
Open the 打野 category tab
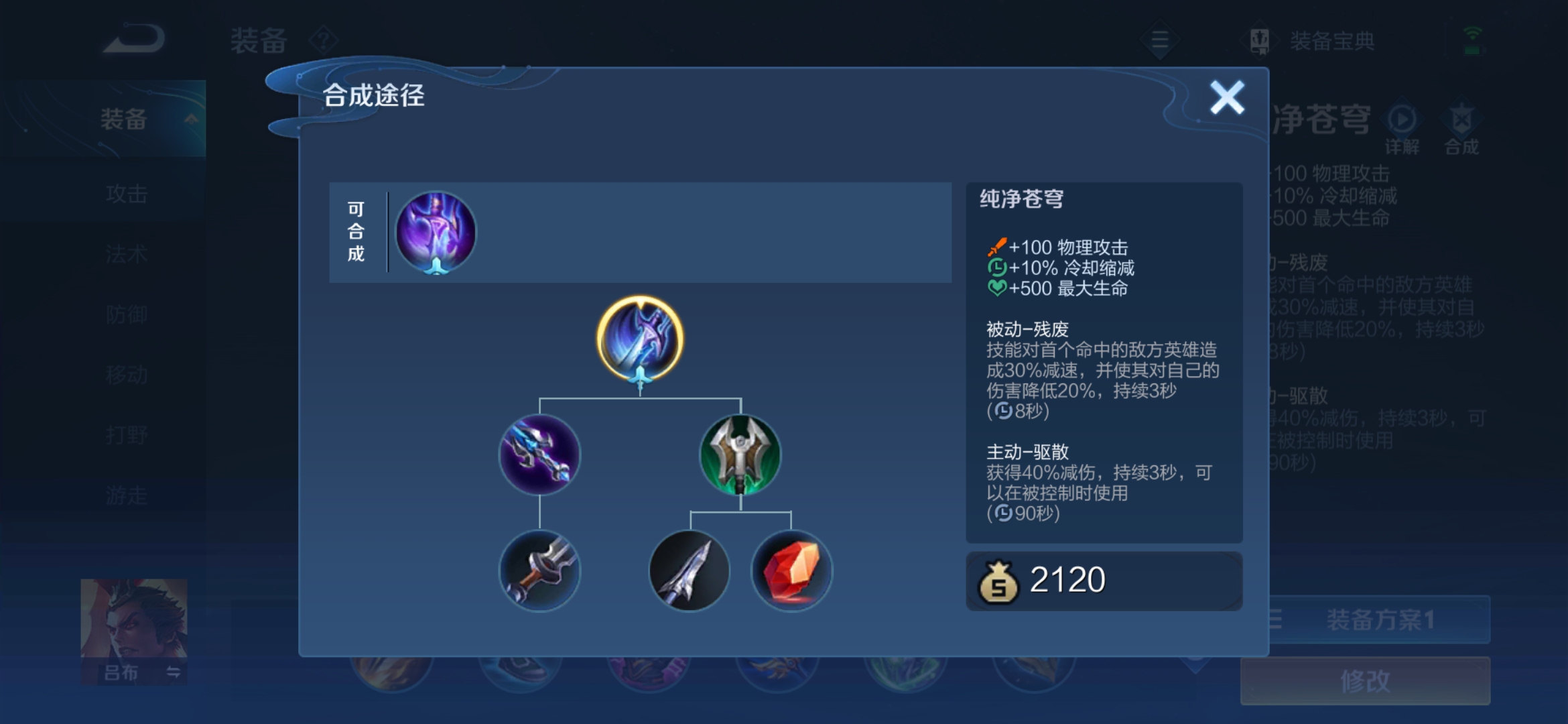pos(126,435)
